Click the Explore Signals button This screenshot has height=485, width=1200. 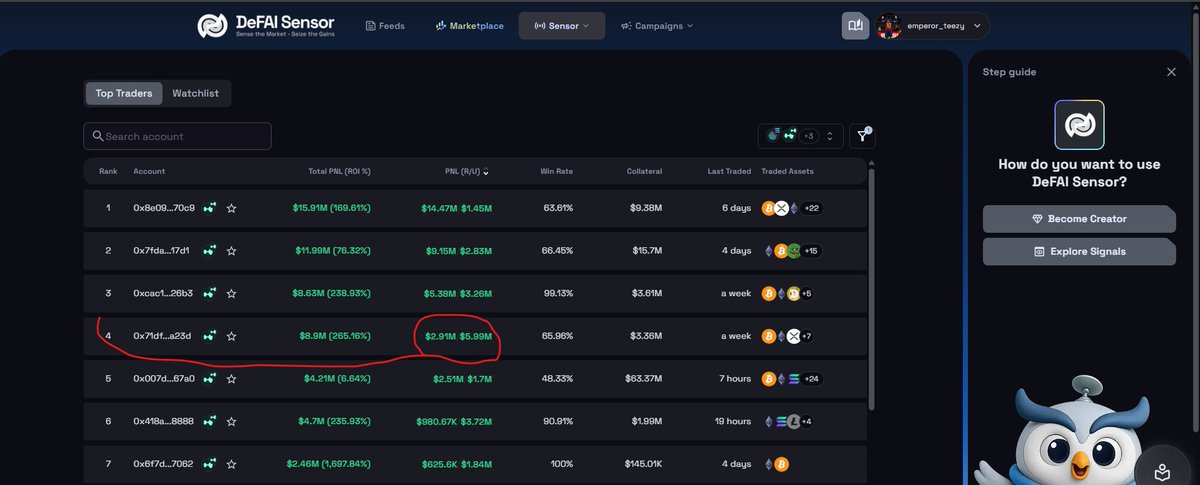click(1079, 252)
